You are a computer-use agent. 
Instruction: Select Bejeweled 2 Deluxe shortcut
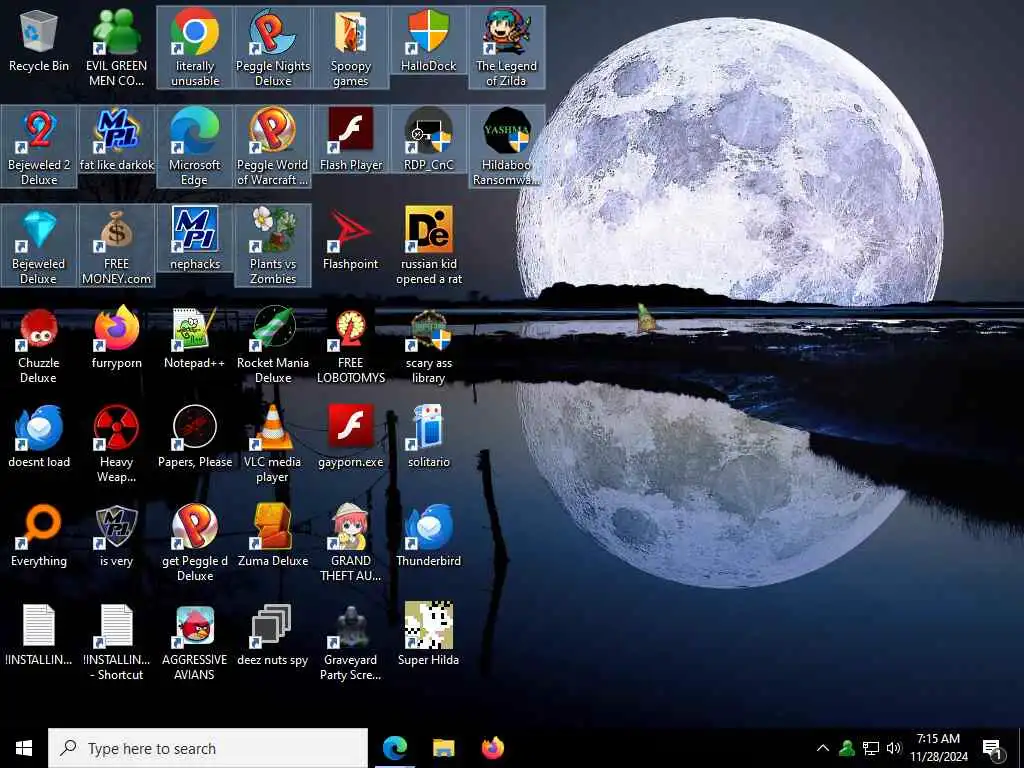[39, 146]
